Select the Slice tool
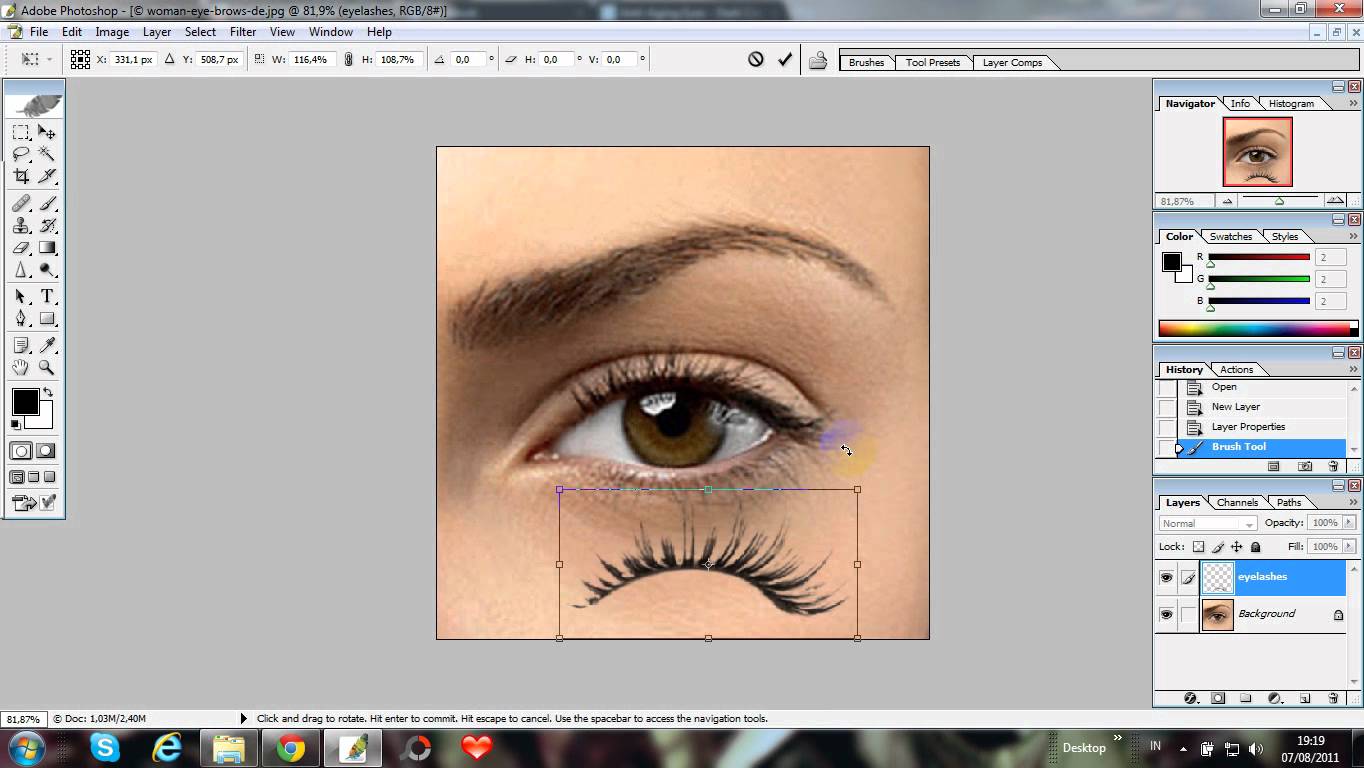Screen dimensions: 1364x768 pos(47,176)
